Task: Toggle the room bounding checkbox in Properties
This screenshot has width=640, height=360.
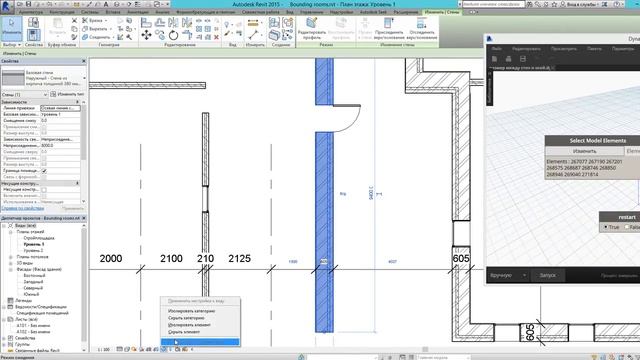Action: [x=44, y=171]
